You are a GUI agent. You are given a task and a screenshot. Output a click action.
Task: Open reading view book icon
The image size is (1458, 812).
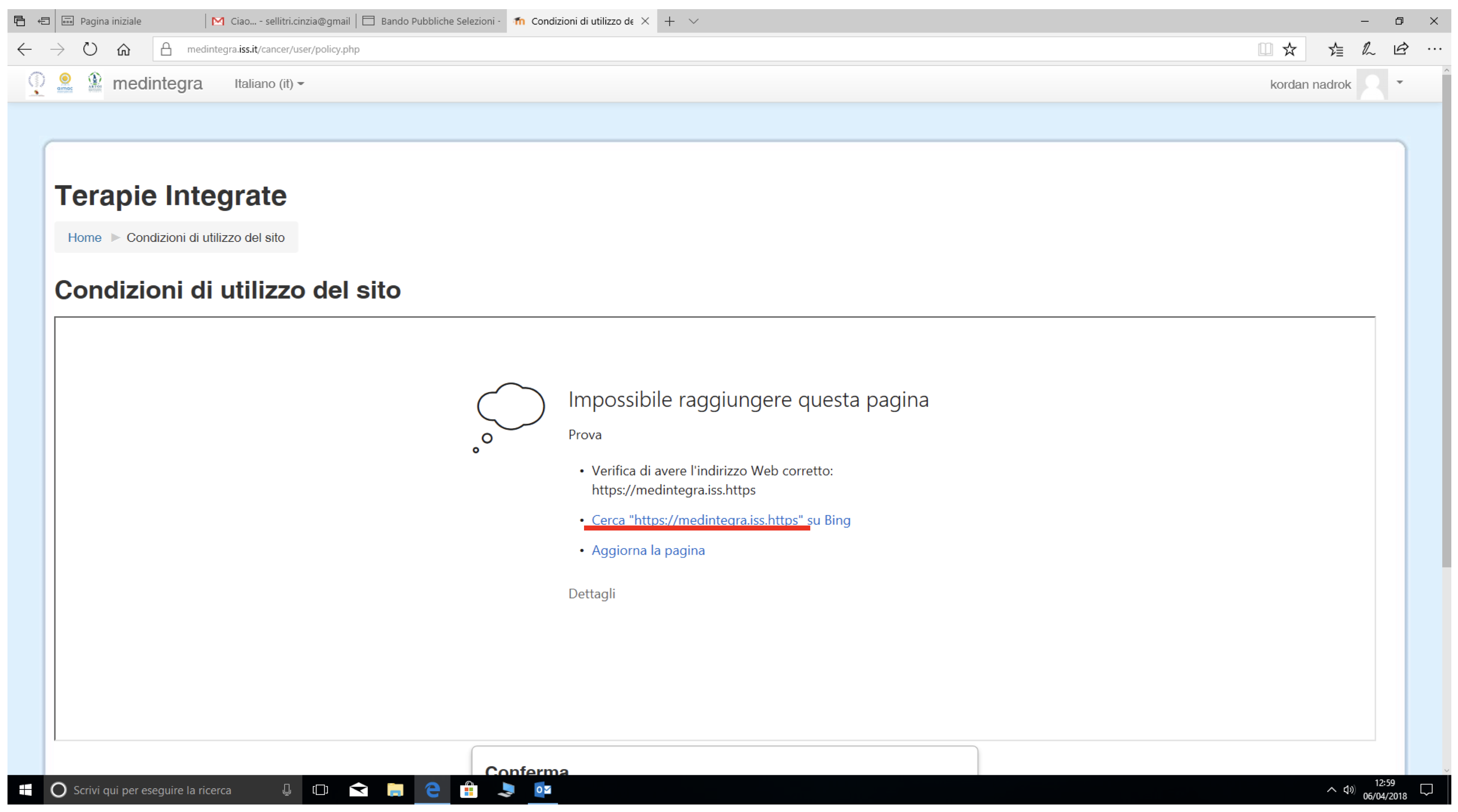1265,49
